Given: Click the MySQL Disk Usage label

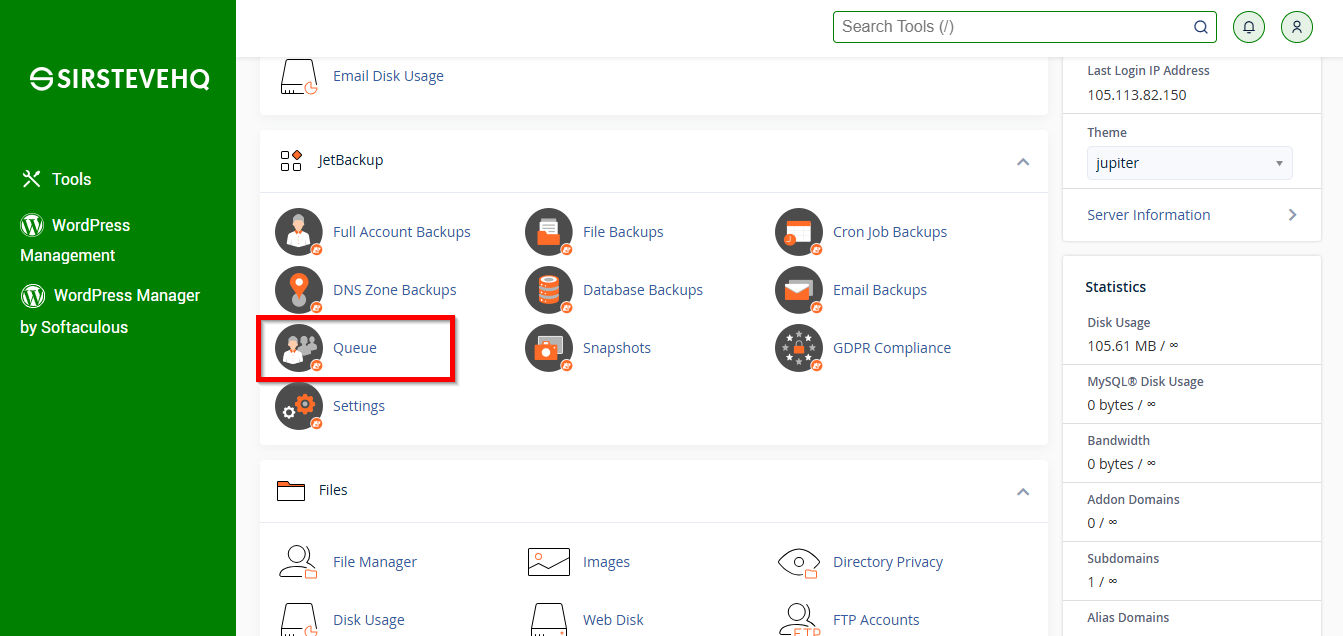Looking at the screenshot, I should click(x=1145, y=382).
